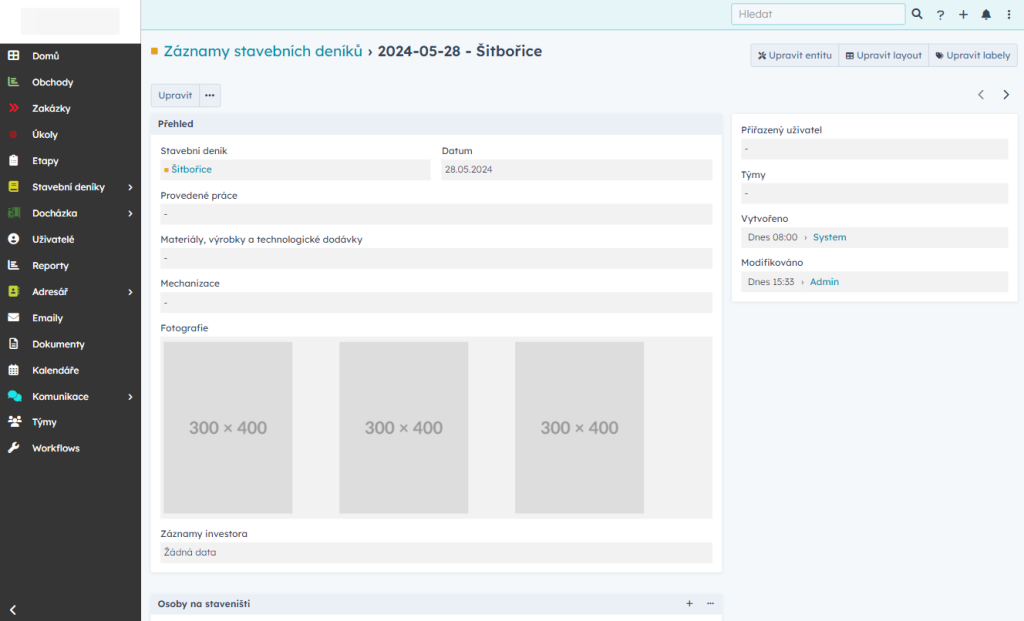Open the Šitbořice stavební deník link
The width and height of the screenshot is (1024, 621).
click(192, 169)
